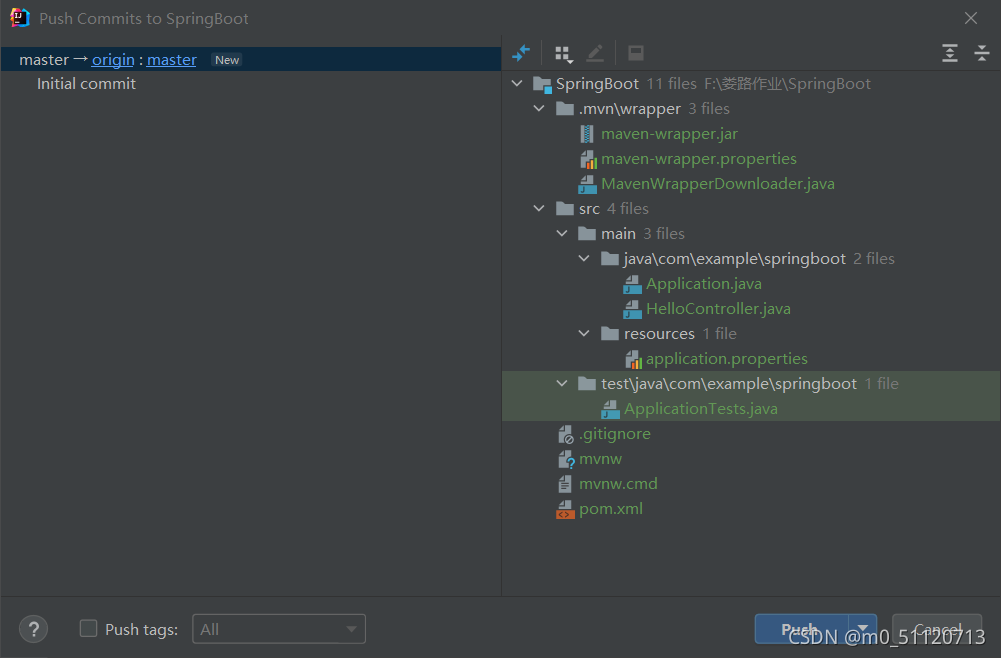
Task: Collapse the src folder node
Action: (x=539, y=209)
